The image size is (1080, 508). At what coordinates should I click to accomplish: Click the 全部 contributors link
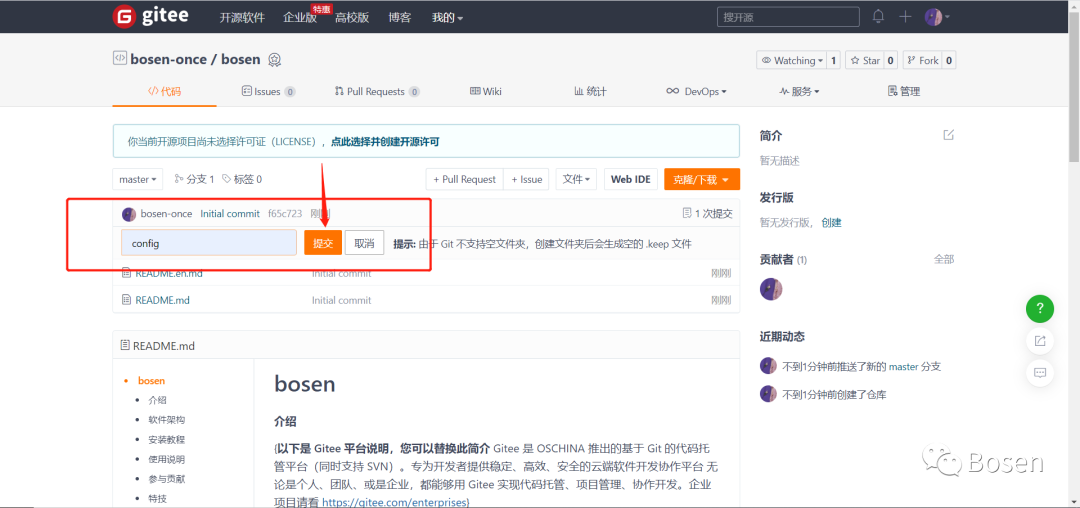[x=944, y=259]
